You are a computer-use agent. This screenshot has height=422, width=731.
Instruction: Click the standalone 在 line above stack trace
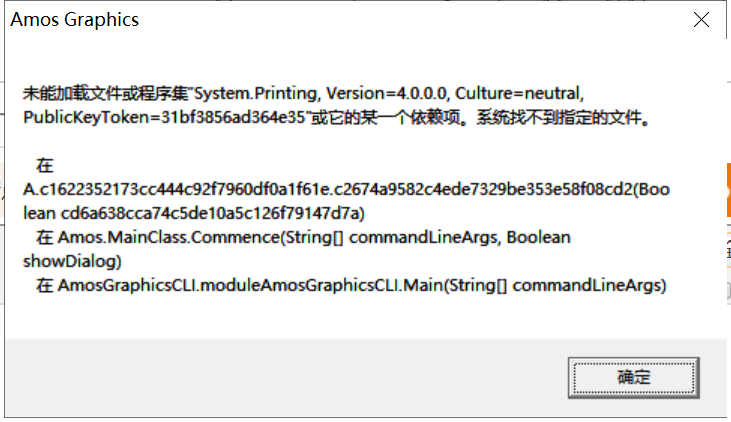click(x=44, y=165)
